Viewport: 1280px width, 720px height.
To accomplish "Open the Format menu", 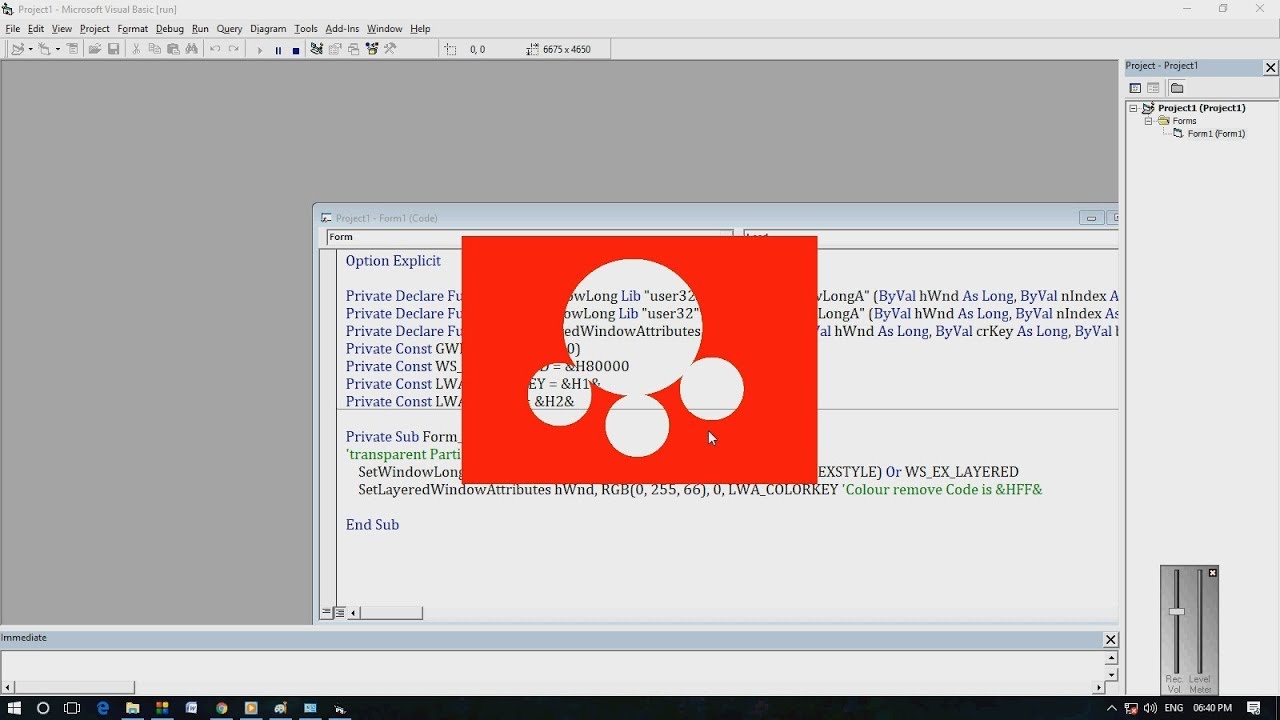I will coord(133,29).
